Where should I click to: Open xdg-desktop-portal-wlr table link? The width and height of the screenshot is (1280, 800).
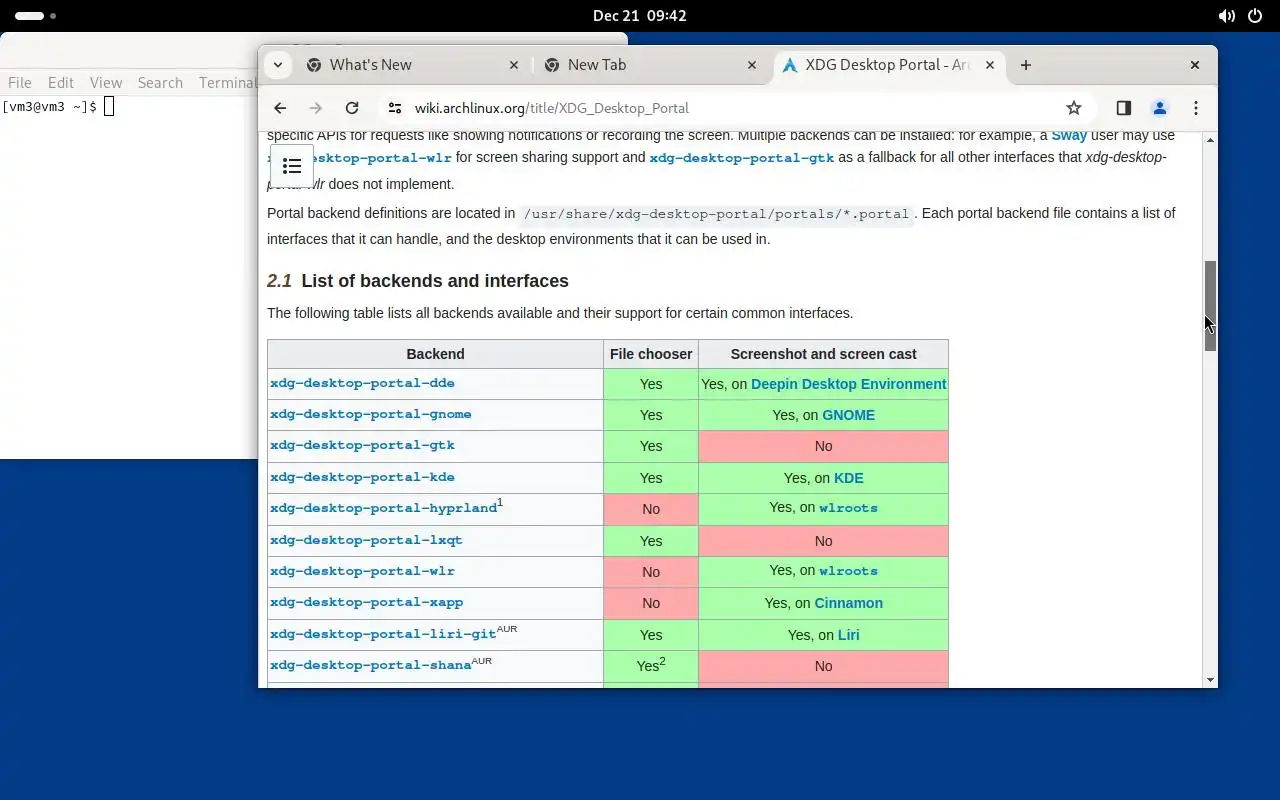[x=362, y=571]
